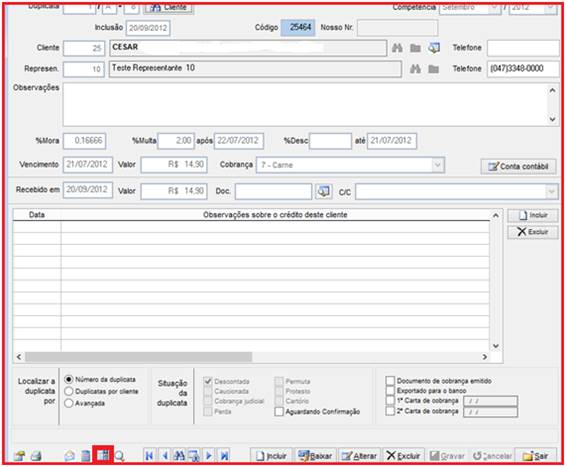The width and height of the screenshot is (566, 467).
Task: Toggle Descontada checkbox
Action: pyautogui.click(x=208, y=381)
